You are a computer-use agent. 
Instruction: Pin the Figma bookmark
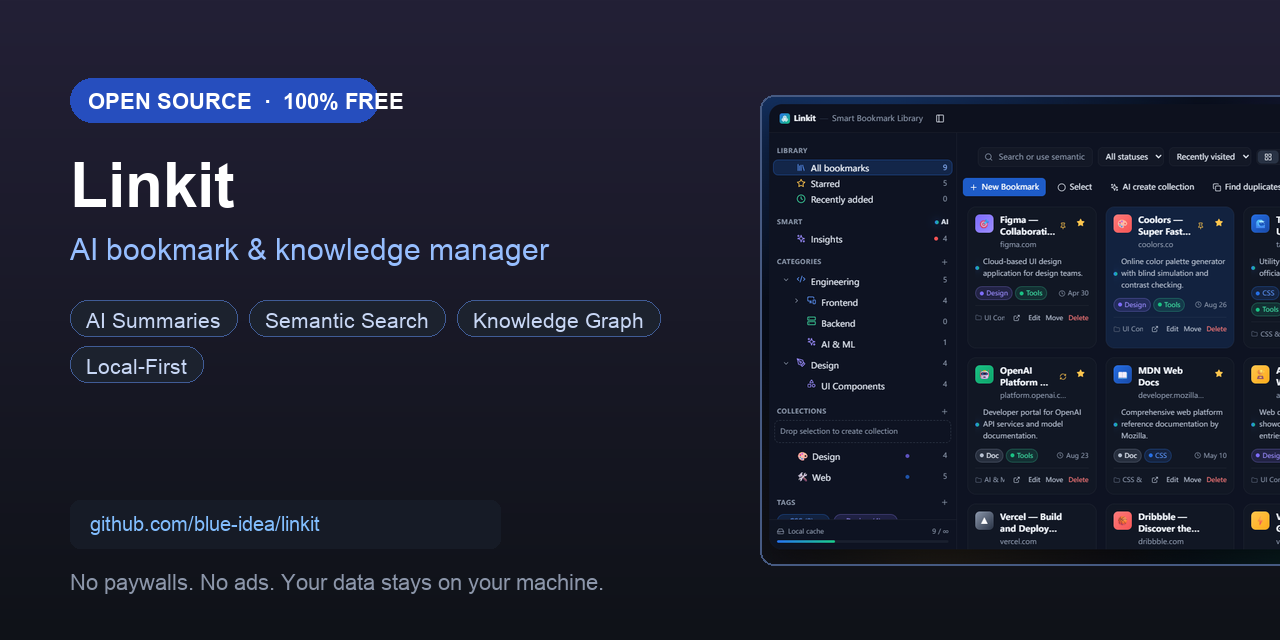(x=1063, y=224)
